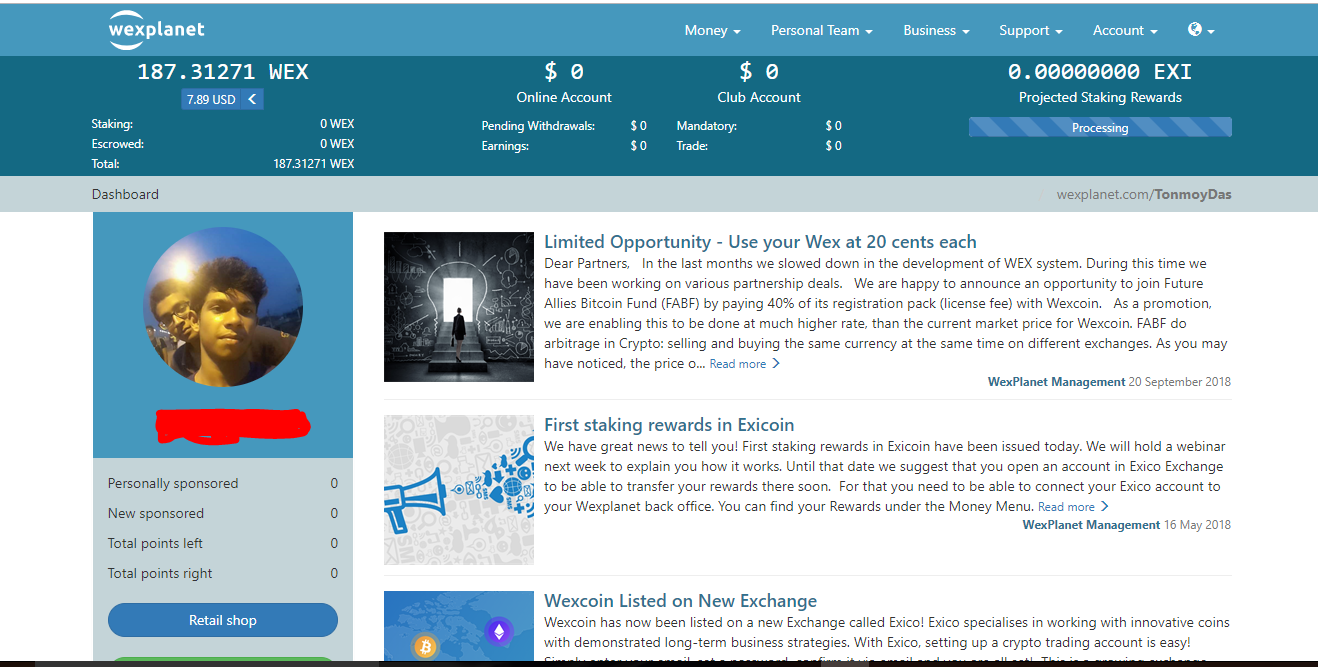1318x667 pixels.
Task: Click the Processing progress bar
Action: 1100,127
